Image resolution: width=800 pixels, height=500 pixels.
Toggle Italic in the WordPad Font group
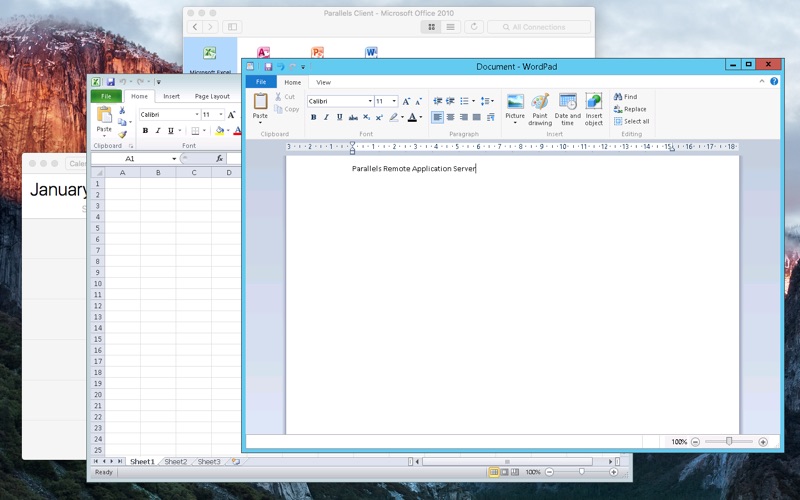pyautogui.click(x=326, y=117)
